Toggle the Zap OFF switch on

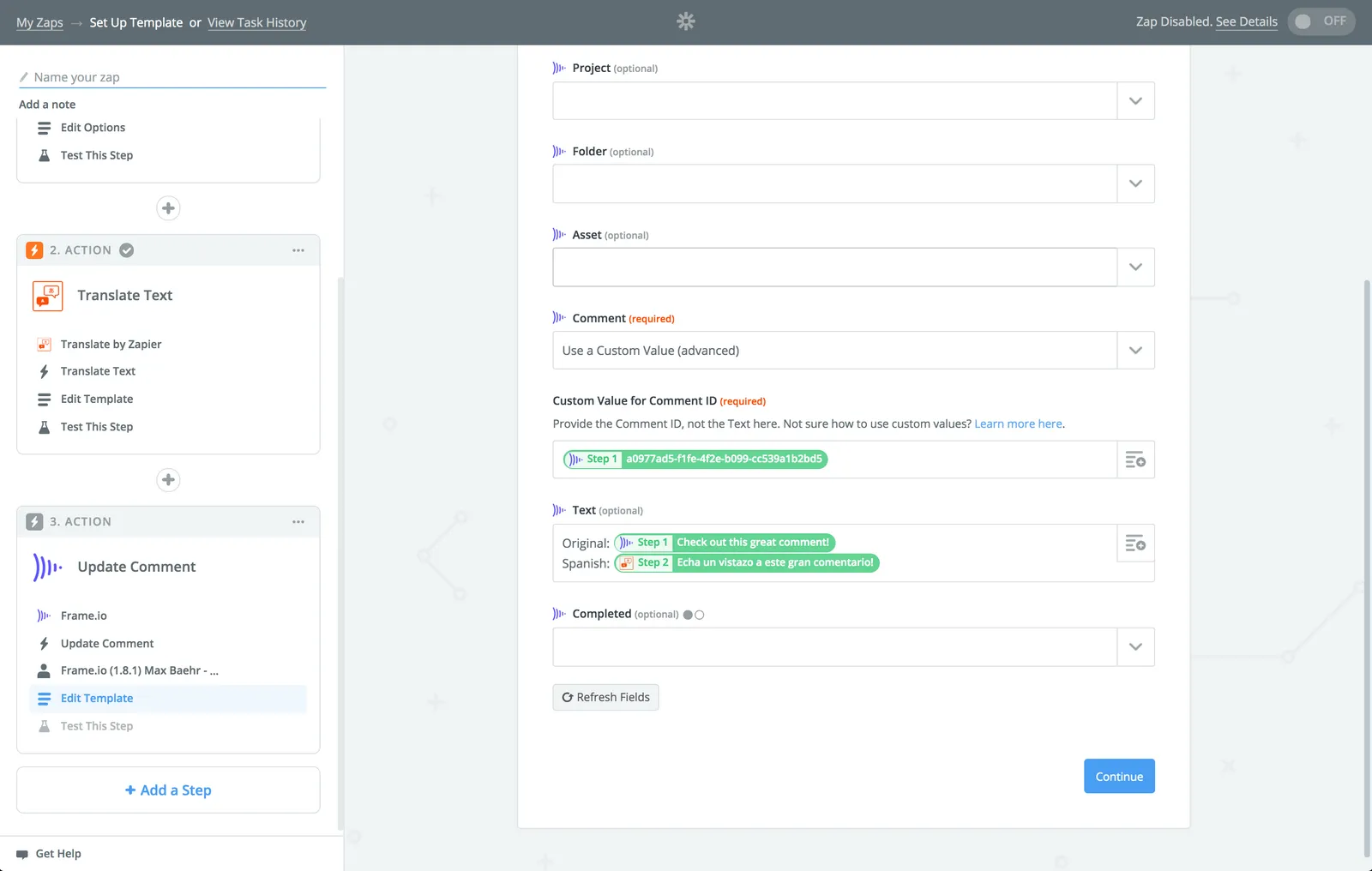tap(1321, 21)
